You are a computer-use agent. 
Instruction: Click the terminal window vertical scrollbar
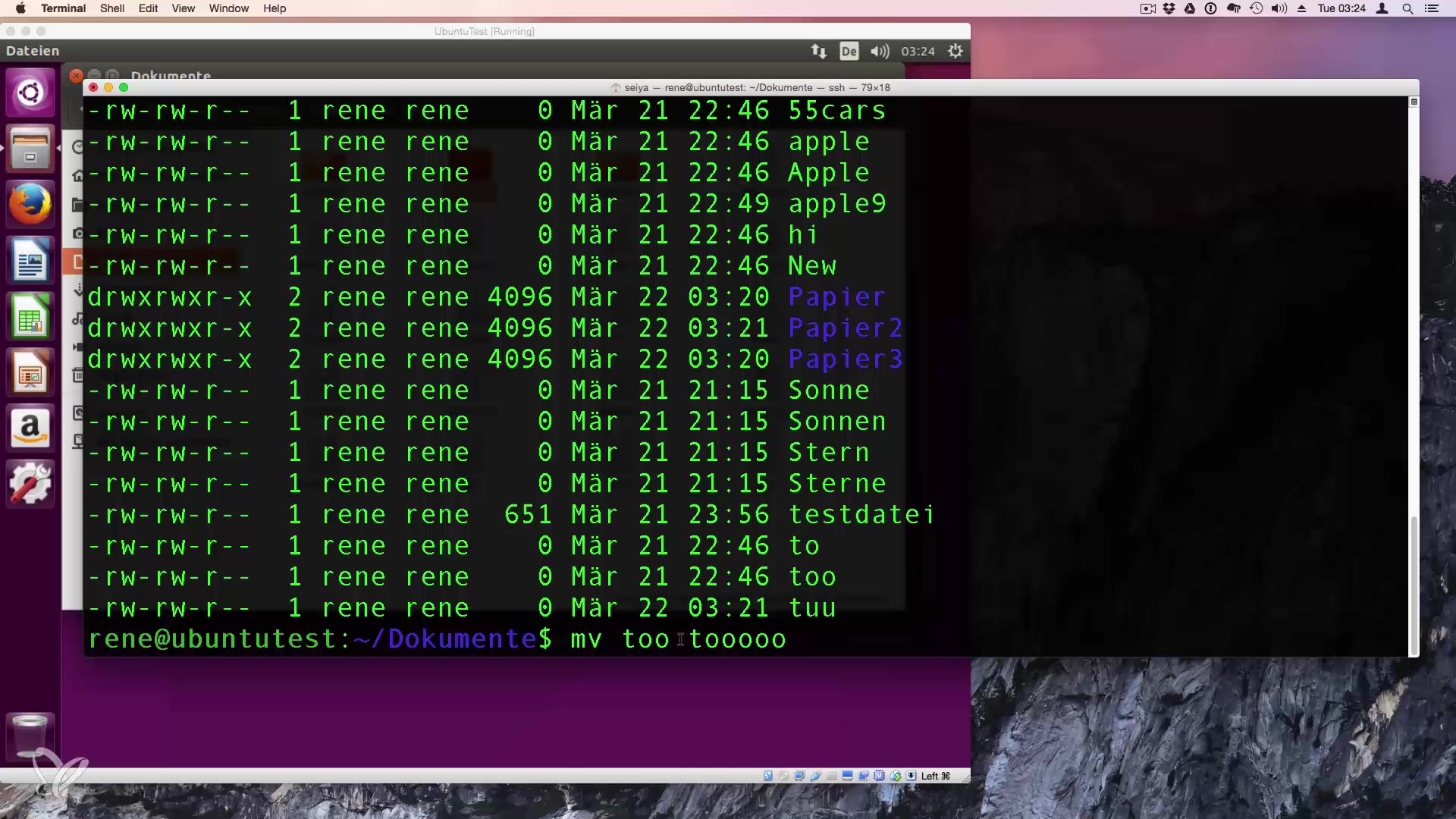(1414, 584)
